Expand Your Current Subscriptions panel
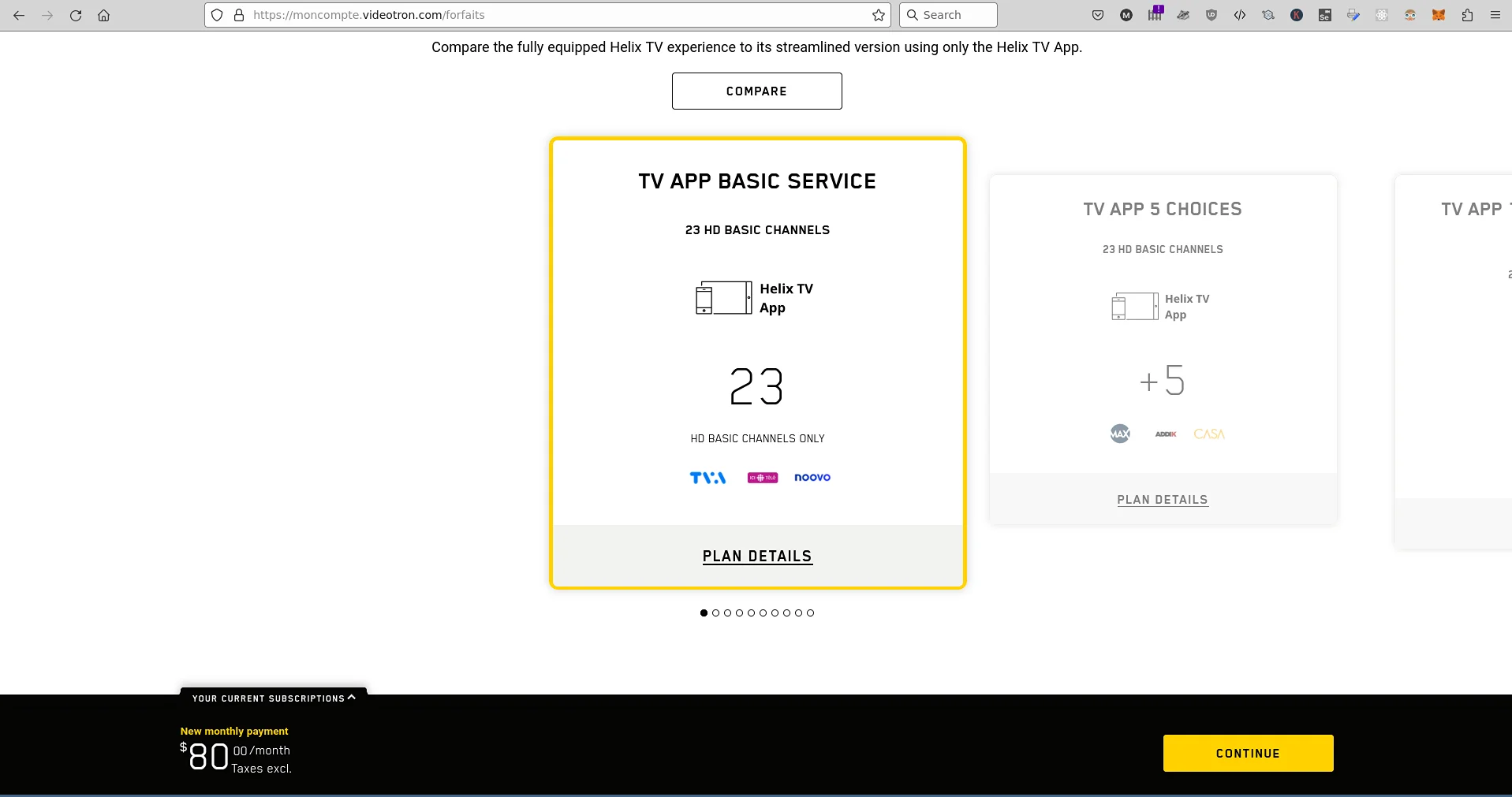Viewport: 1512px width, 797px height. tap(273, 698)
